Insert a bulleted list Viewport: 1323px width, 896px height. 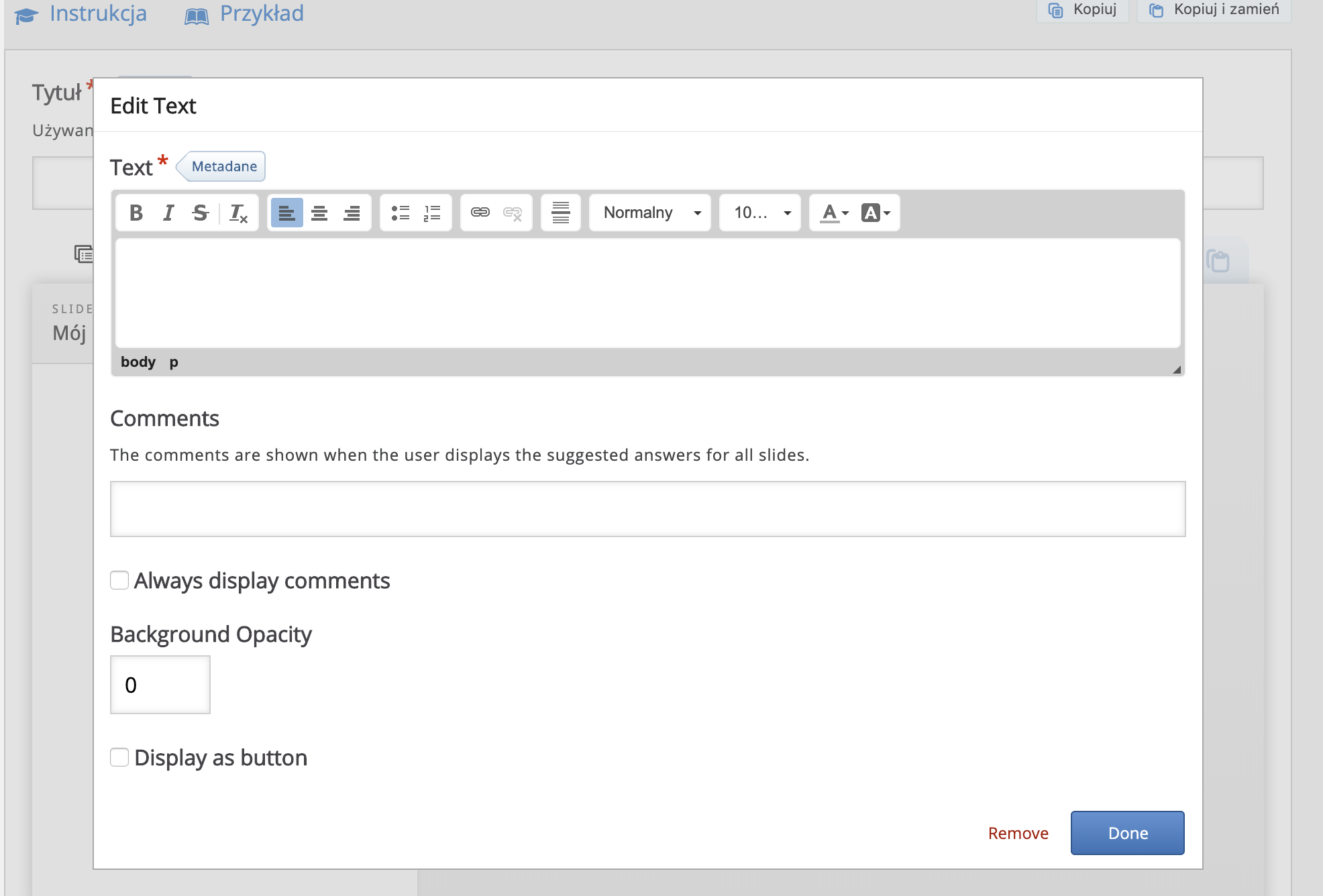coord(401,213)
